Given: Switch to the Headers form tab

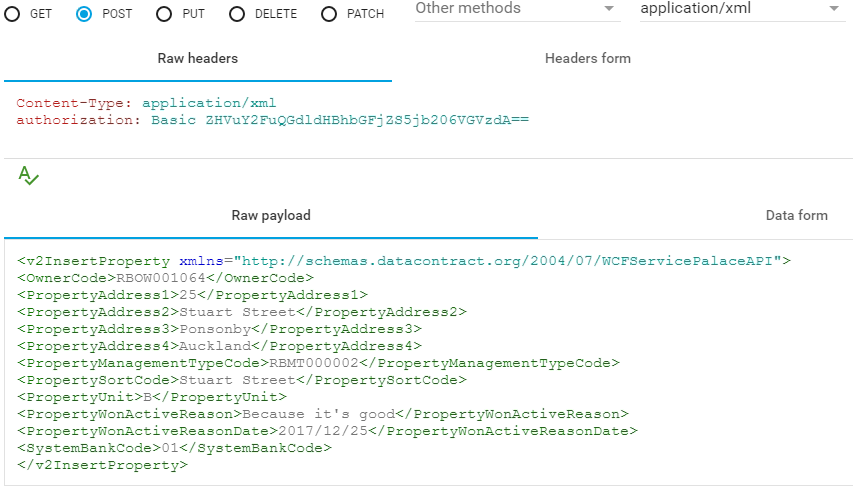Looking at the screenshot, I should pyautogui.click(x=588, y=58).
